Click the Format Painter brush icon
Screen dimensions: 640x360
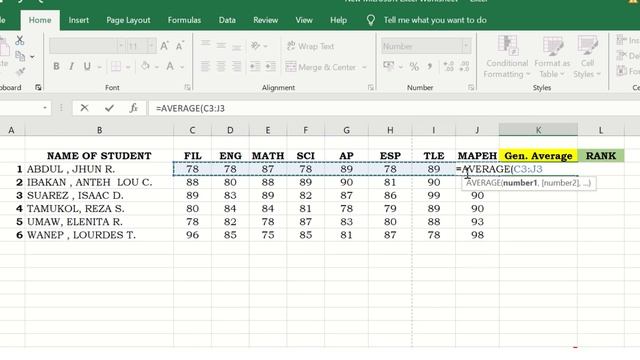coord(20,72)
